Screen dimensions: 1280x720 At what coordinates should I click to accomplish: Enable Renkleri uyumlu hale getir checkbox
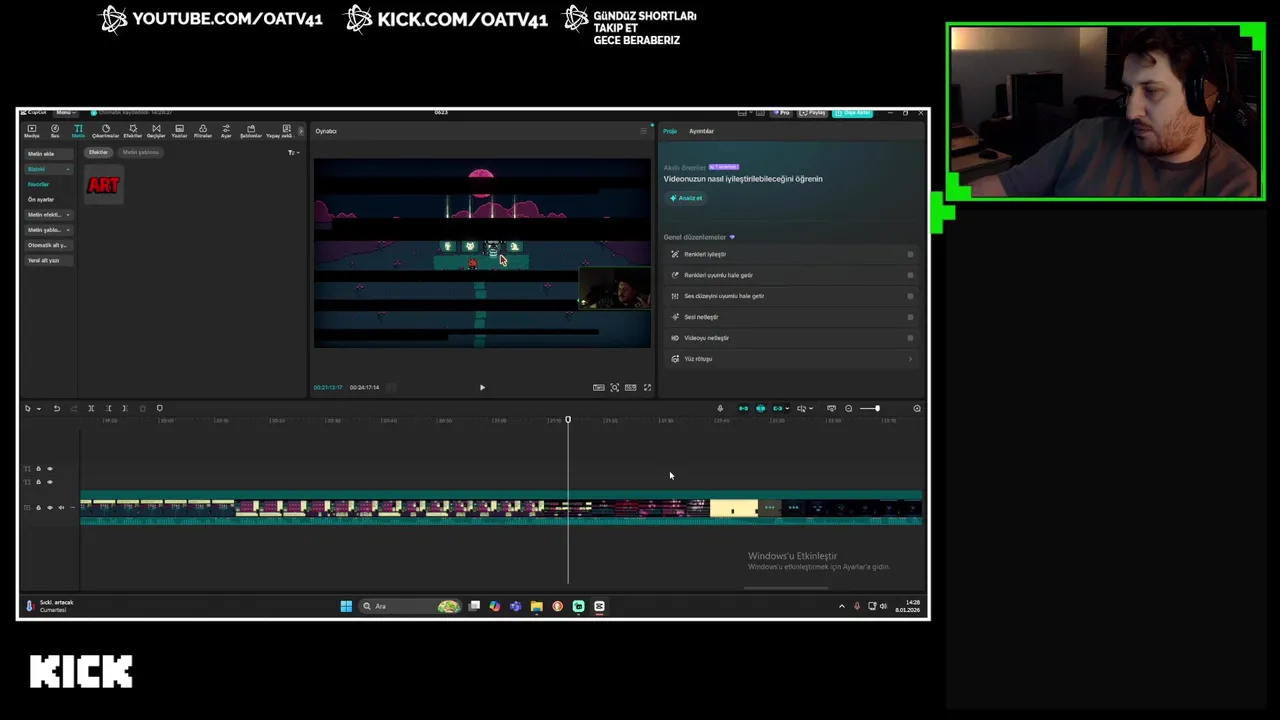(x=910, y=275)
